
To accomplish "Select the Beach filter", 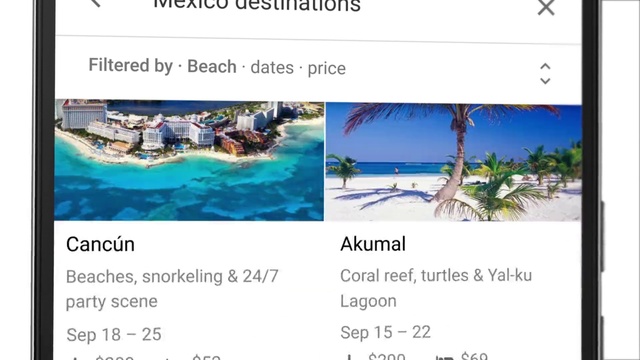I will pyautogui.click(x=212, y=67).
